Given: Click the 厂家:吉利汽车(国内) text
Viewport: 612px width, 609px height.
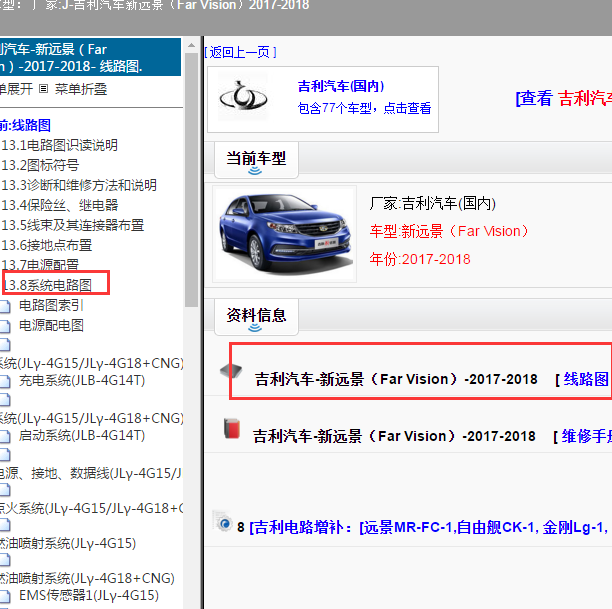Looking at the screenshot, I should tap(432, 203).
